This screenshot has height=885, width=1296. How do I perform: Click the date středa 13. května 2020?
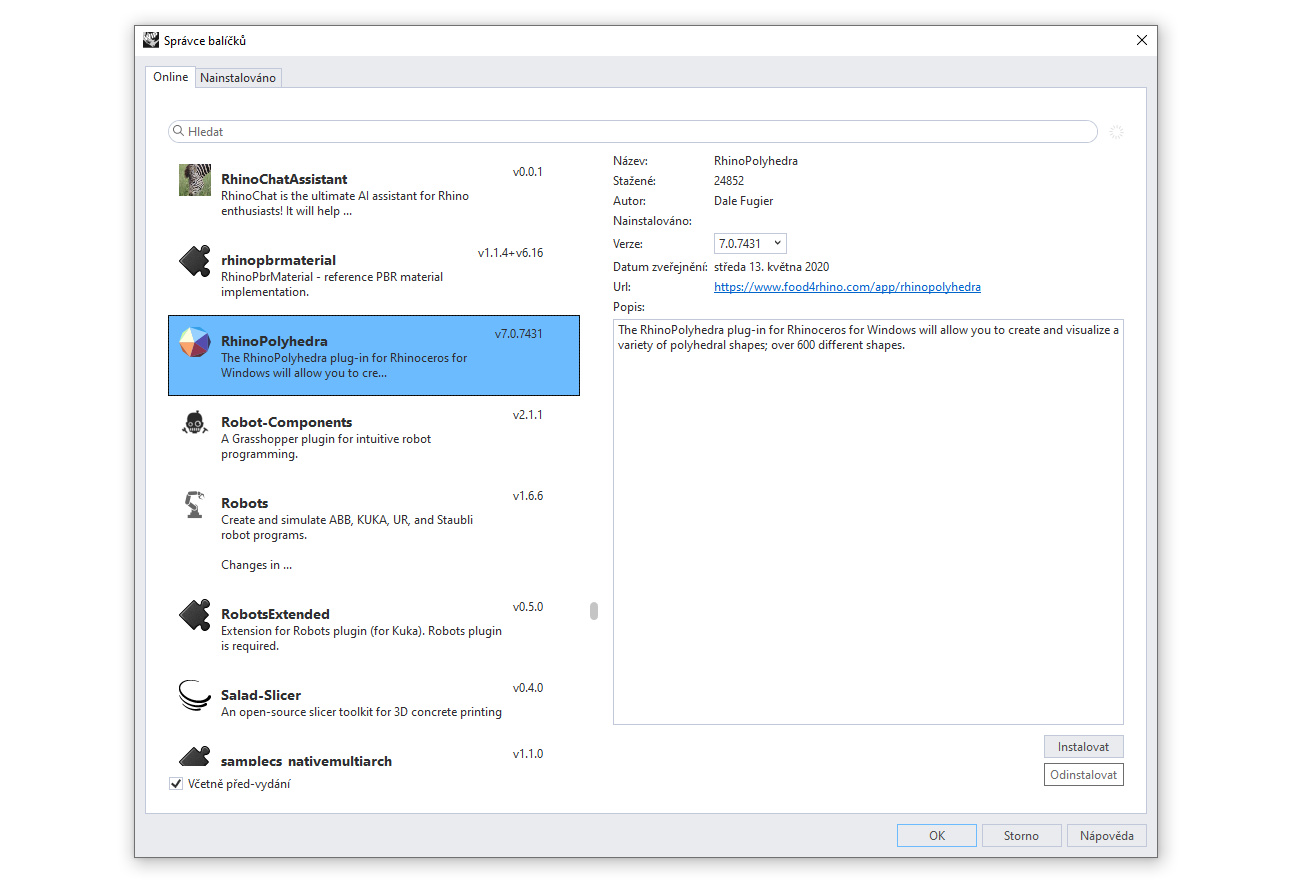[771, 267]
